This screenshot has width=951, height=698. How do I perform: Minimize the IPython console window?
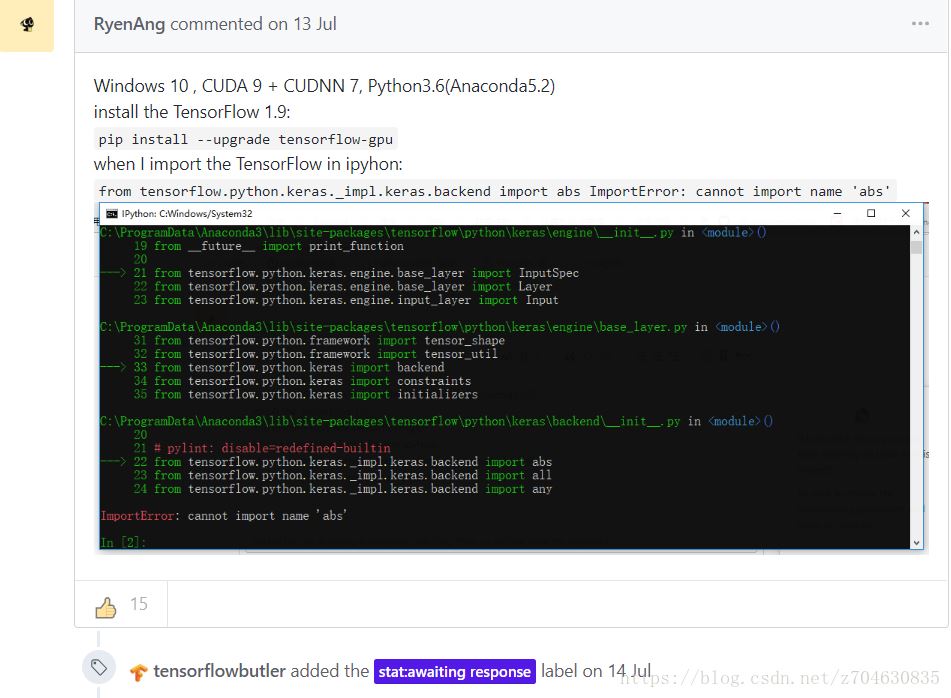tap(837, 213)
